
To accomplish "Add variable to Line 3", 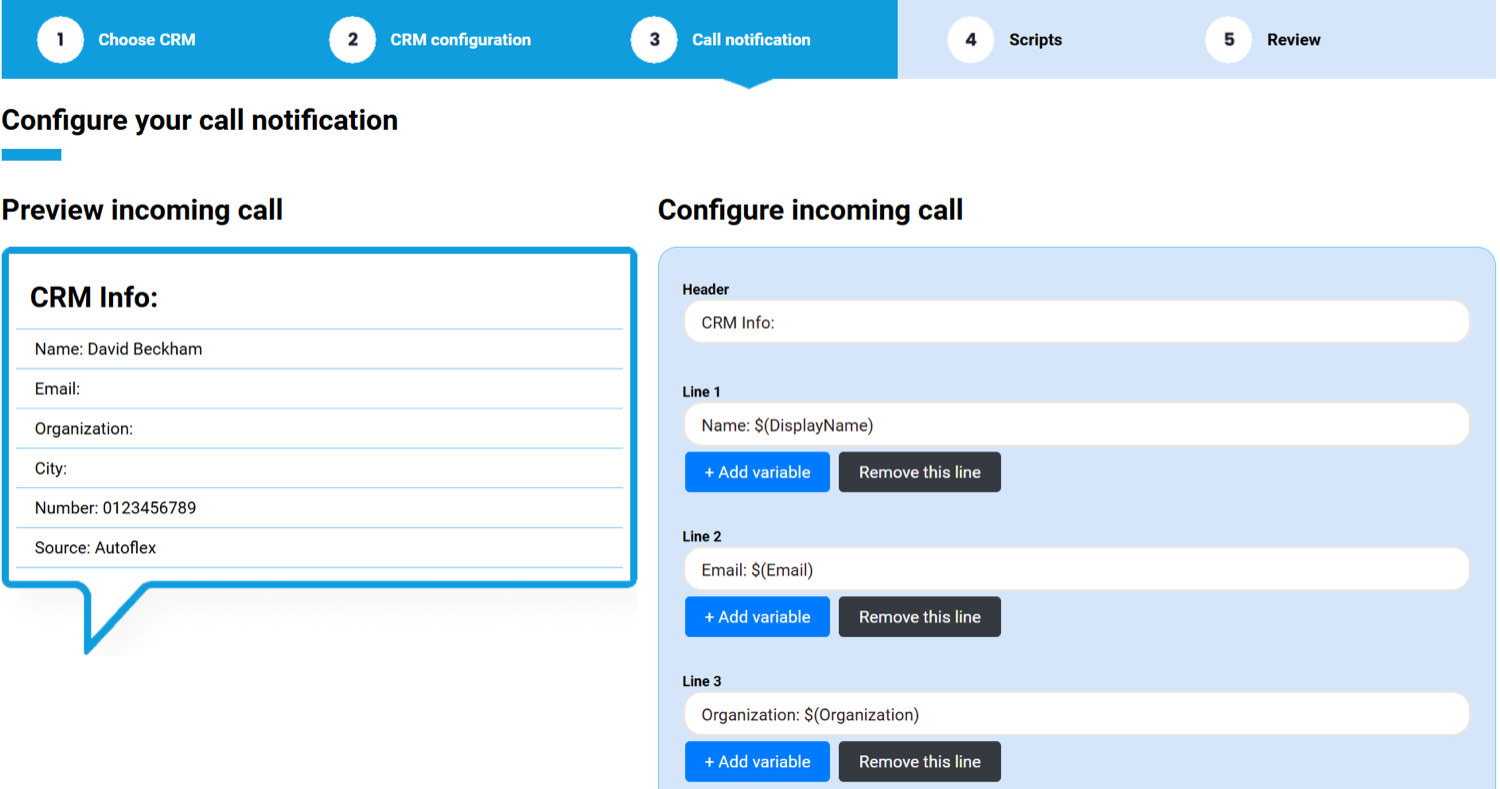I will (757, 762).
